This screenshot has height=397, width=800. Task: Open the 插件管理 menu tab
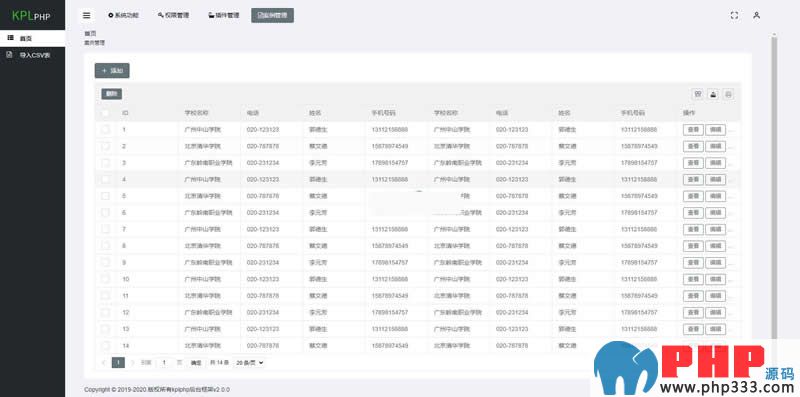coord(223,15)
